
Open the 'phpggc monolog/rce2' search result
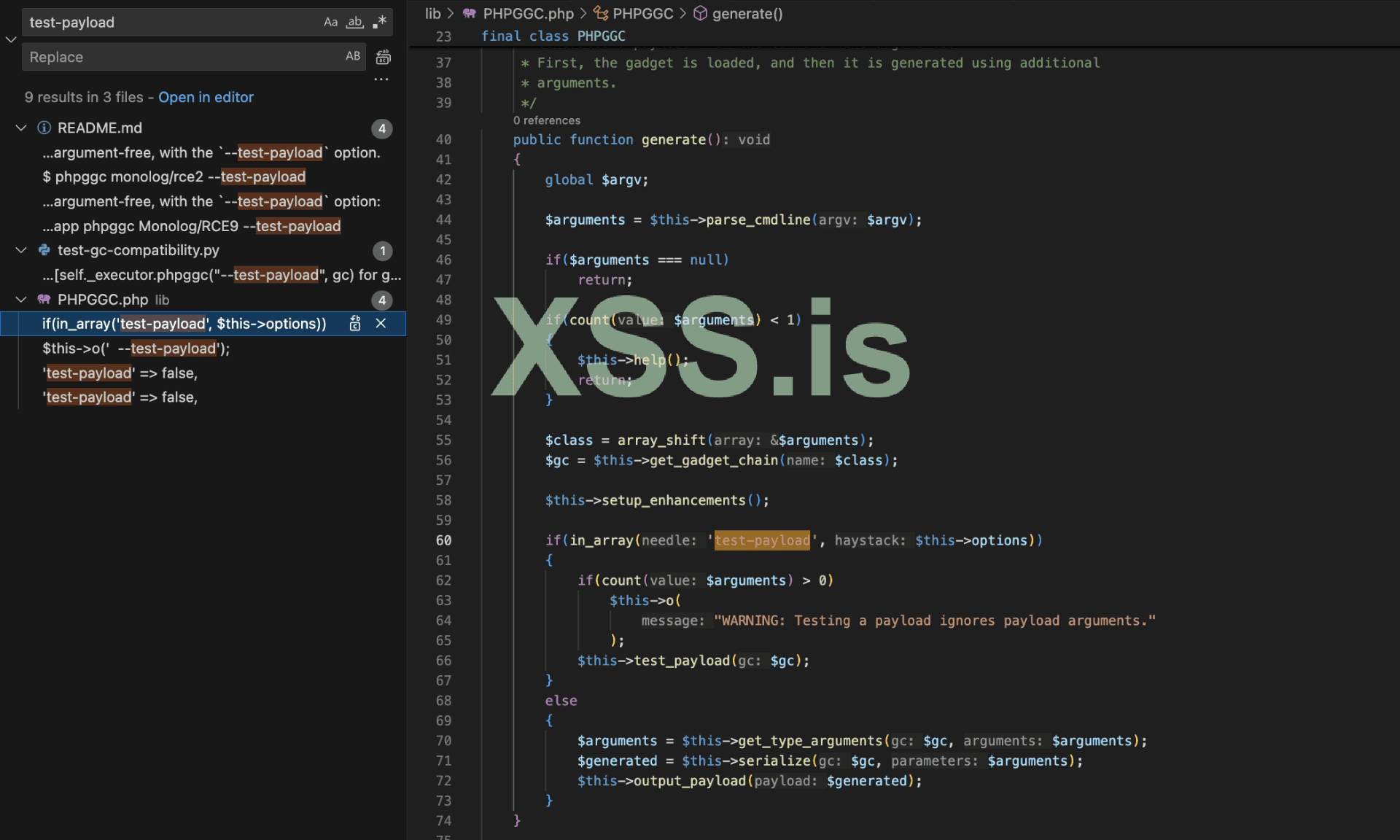[x=174, y=177]
